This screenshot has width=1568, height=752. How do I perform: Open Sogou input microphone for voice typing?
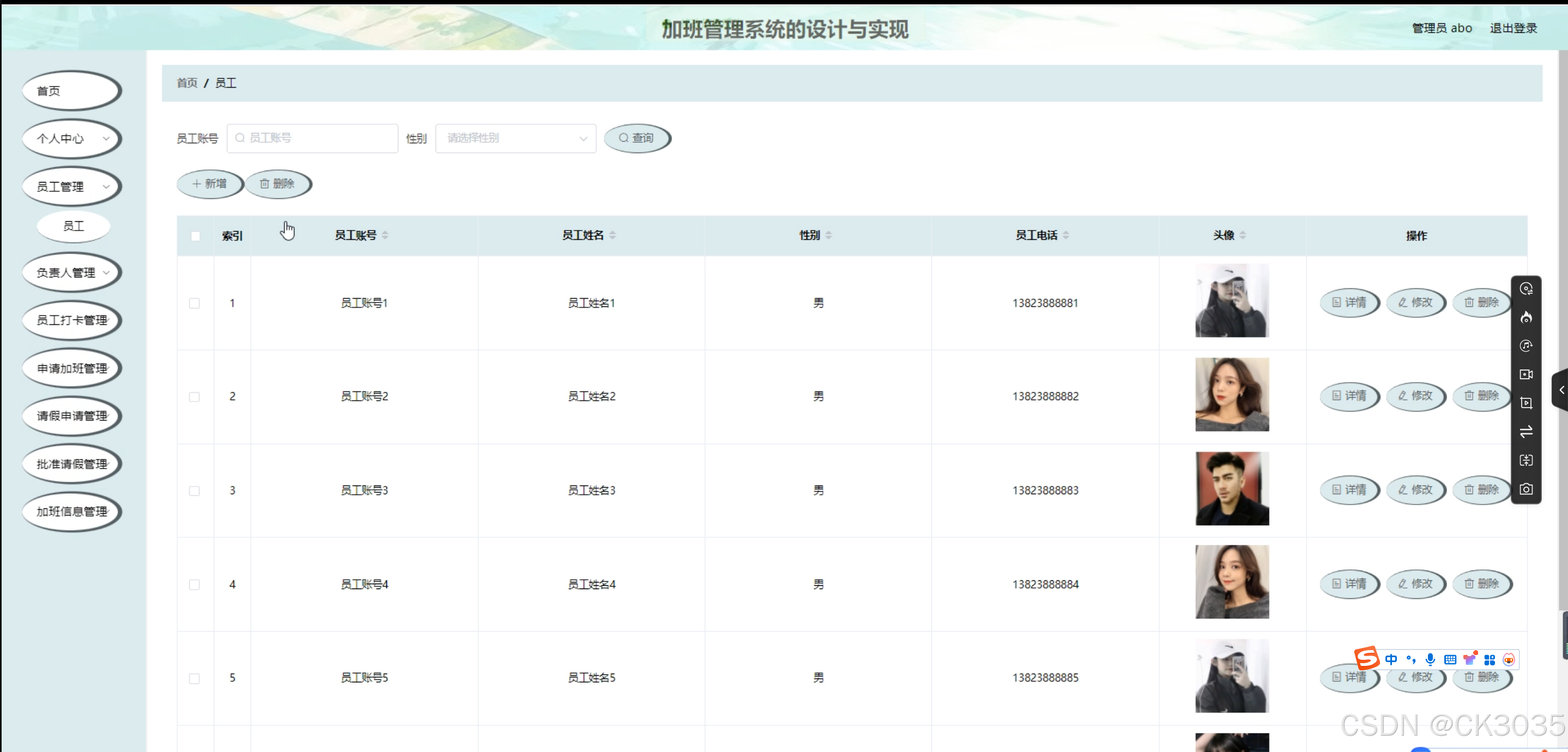click(1431, 660)
